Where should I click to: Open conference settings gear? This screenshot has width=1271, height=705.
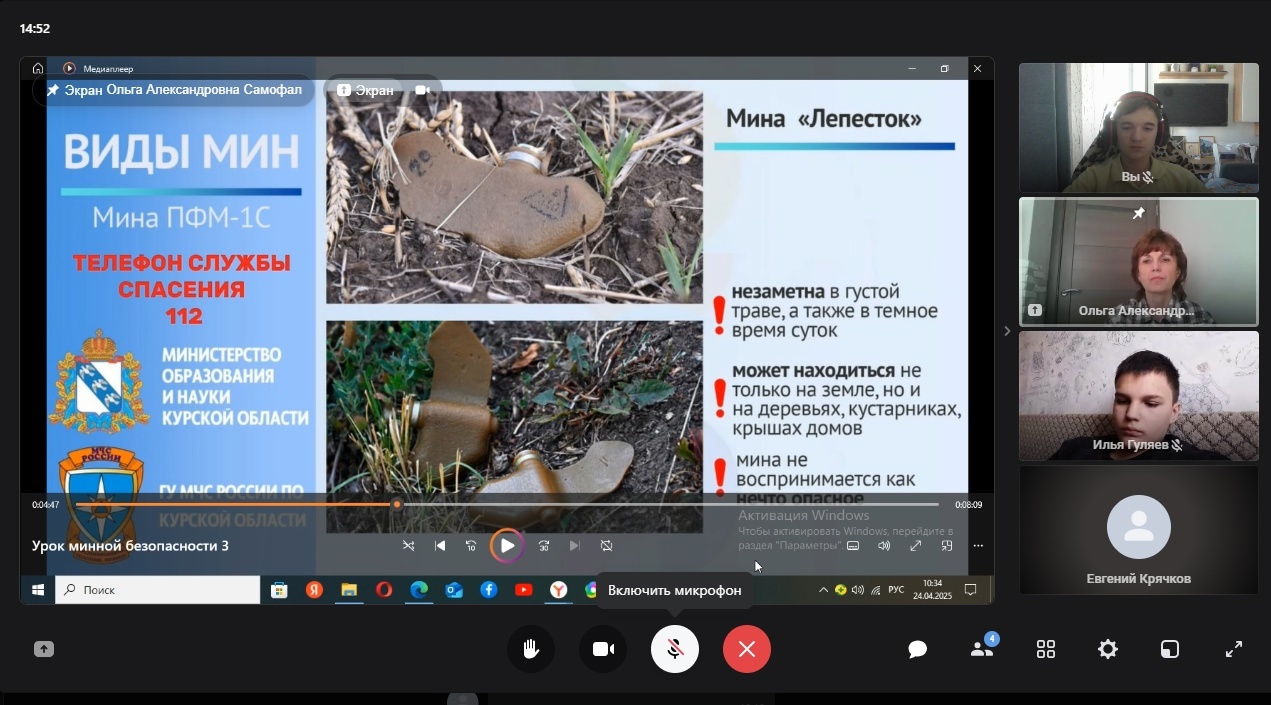click(x=1108, y=649)
